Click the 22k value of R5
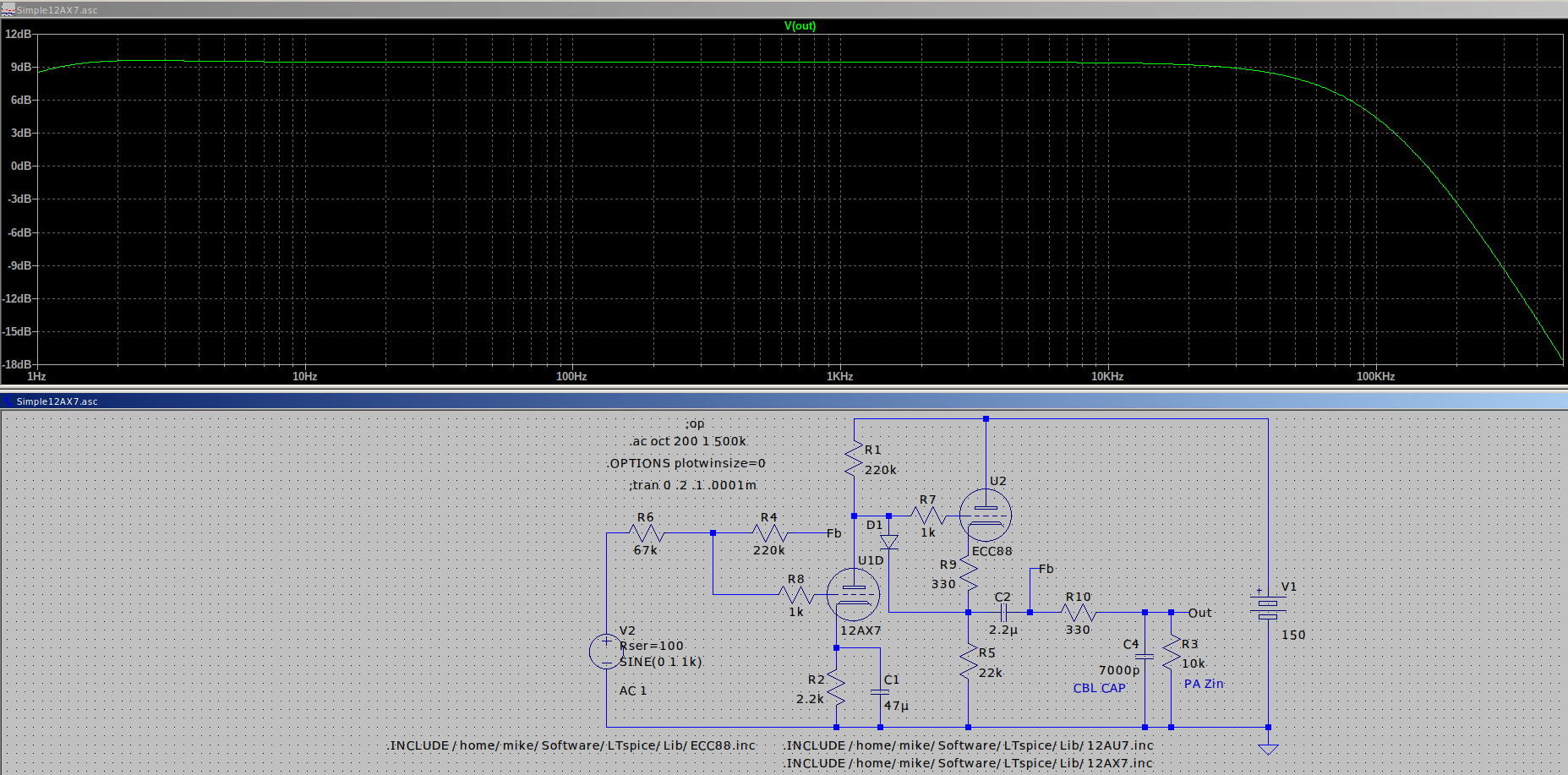 [x=991, y=673]
